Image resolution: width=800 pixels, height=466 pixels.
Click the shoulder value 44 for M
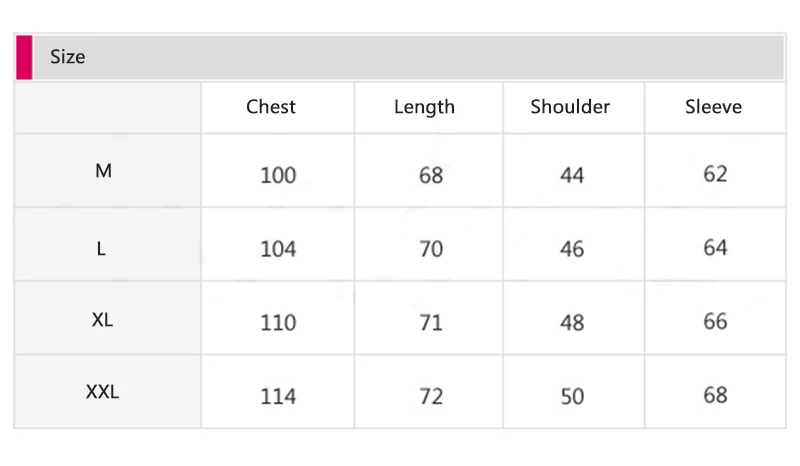click(572, 175)
